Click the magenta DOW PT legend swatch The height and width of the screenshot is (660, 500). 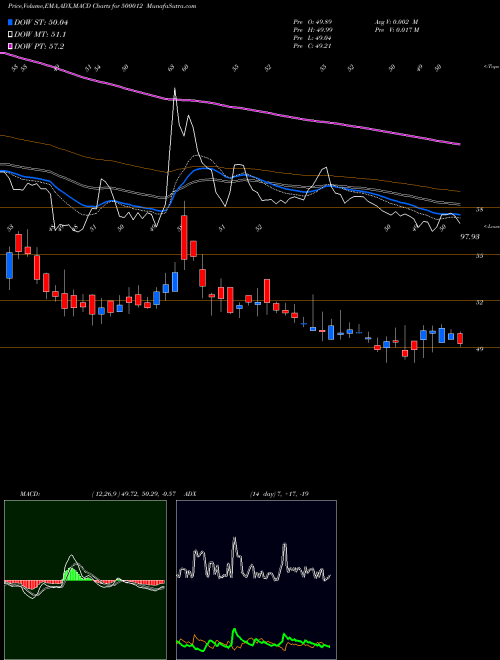coord(10,46)
